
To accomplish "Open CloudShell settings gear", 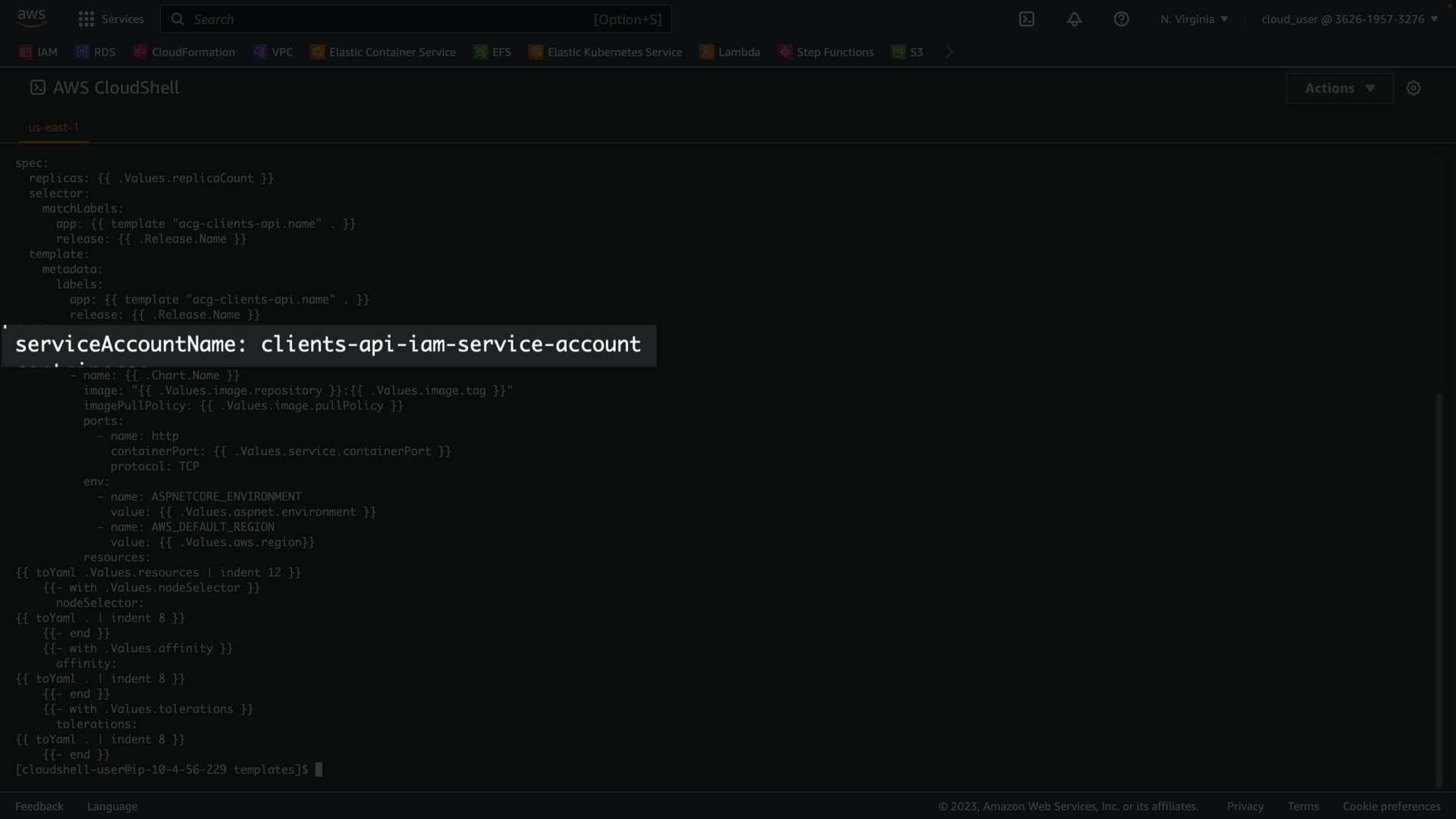I will pos(1413,88).
